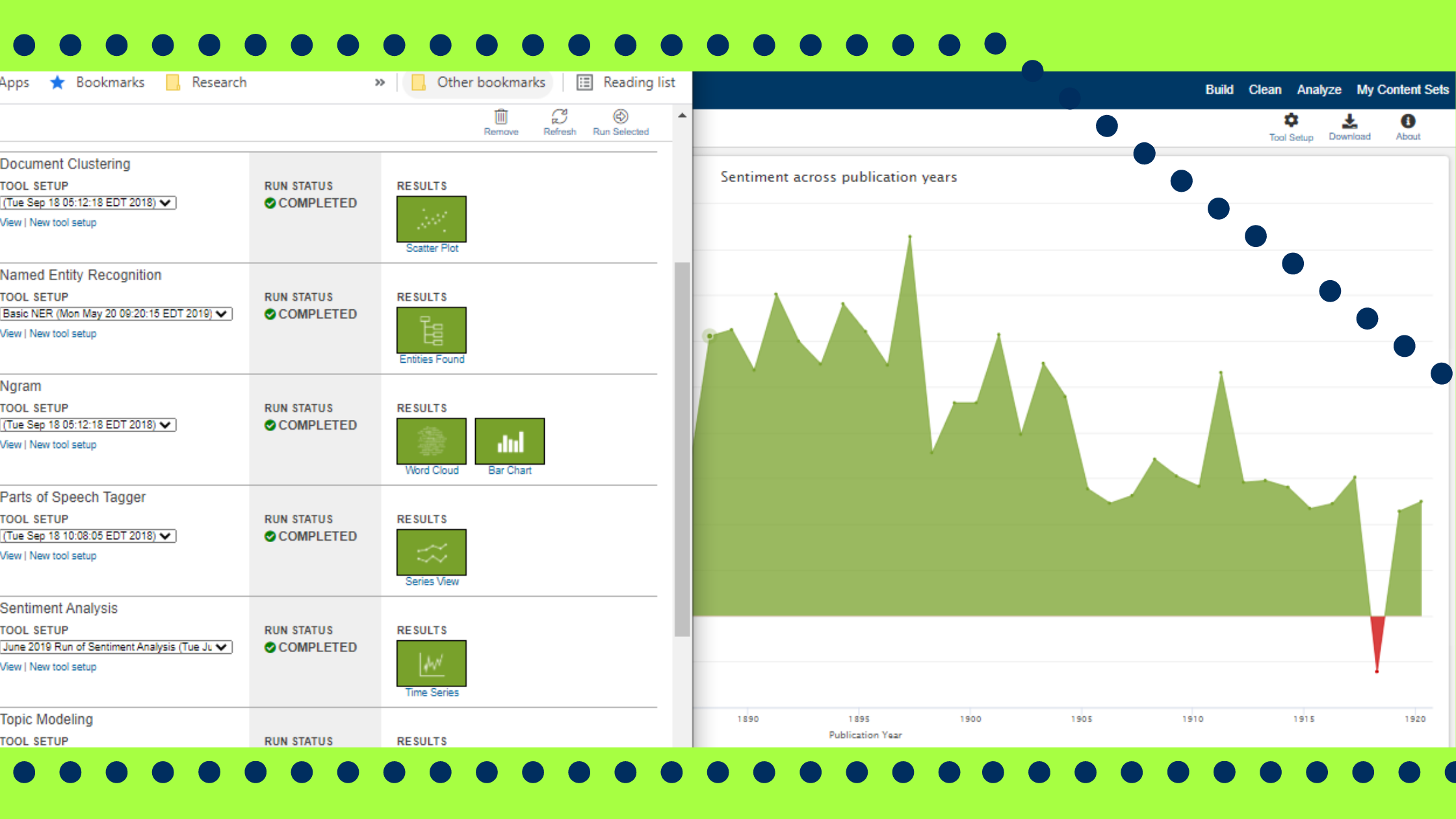Screen dimensions: 1456x819
Task: Click New tool setup under Ngram
Action: point(62,445)
